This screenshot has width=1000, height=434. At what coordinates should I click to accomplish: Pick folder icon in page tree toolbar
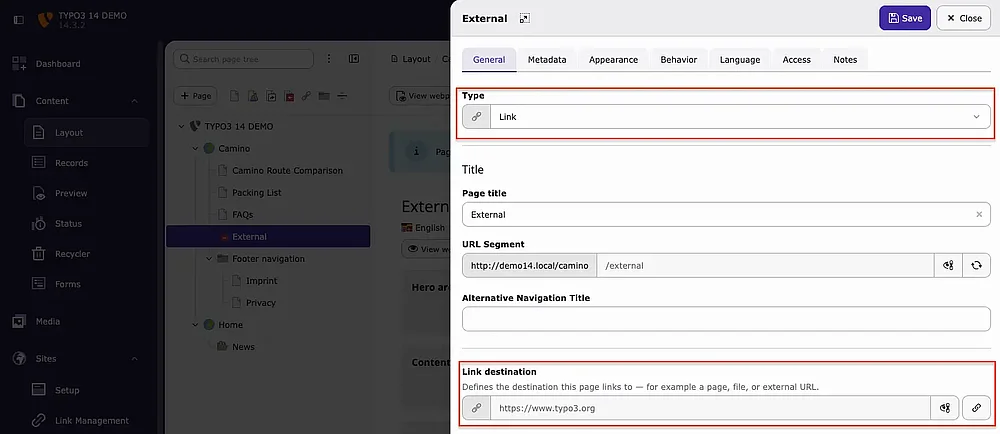324,96
